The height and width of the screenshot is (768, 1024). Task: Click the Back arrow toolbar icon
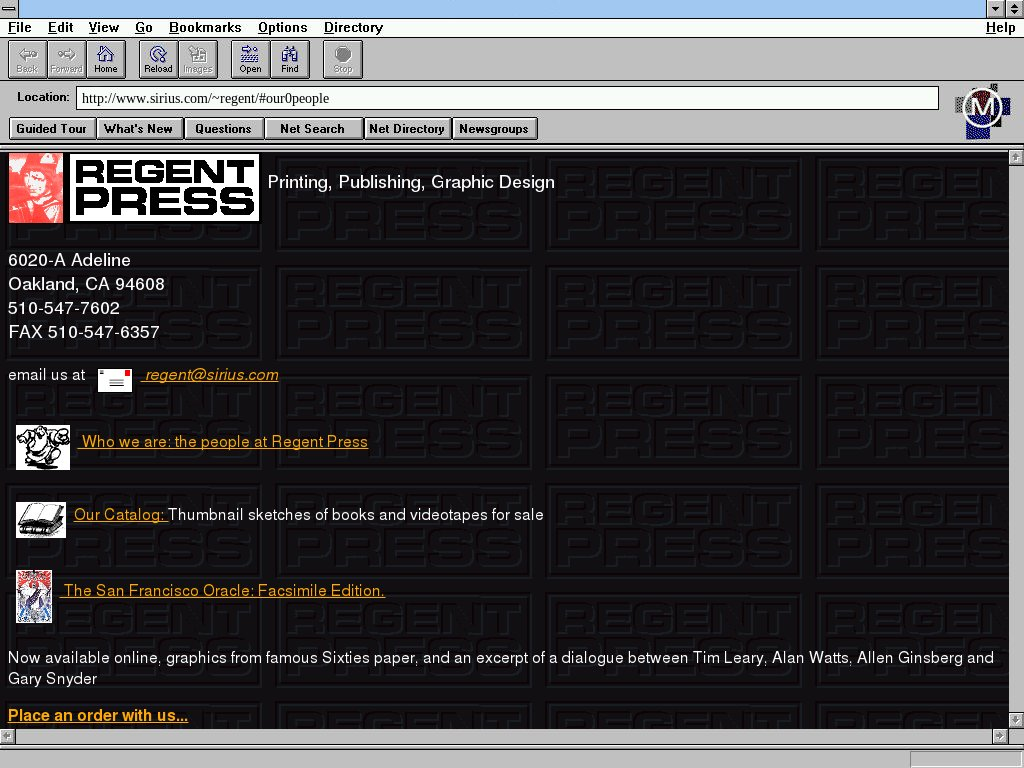point(27,59)
